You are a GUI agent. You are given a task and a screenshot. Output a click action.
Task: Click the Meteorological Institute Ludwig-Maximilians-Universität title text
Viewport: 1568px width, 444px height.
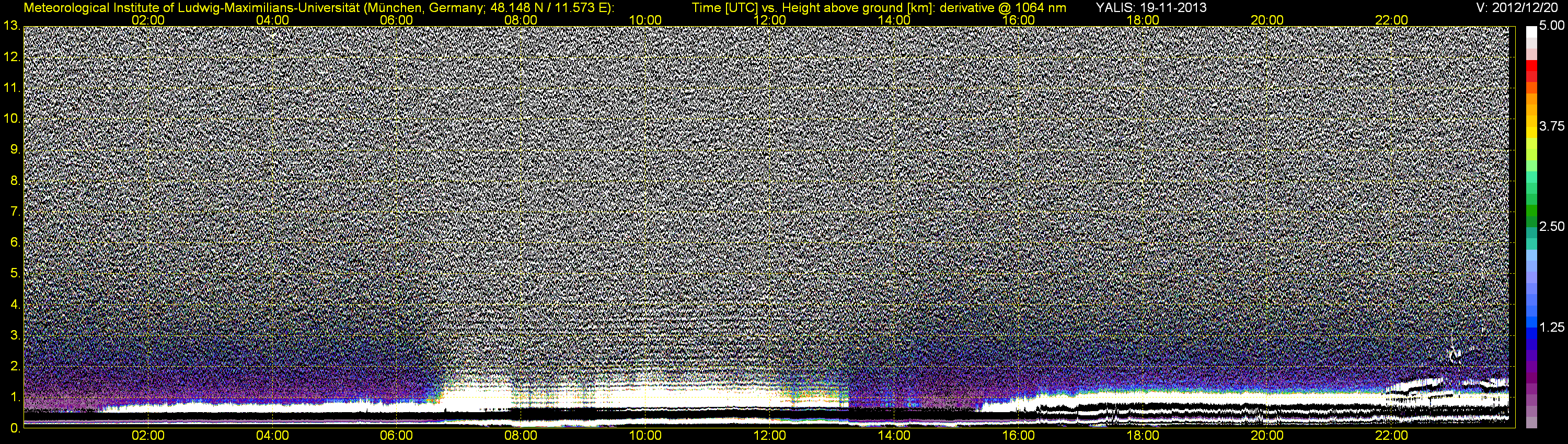319,8
